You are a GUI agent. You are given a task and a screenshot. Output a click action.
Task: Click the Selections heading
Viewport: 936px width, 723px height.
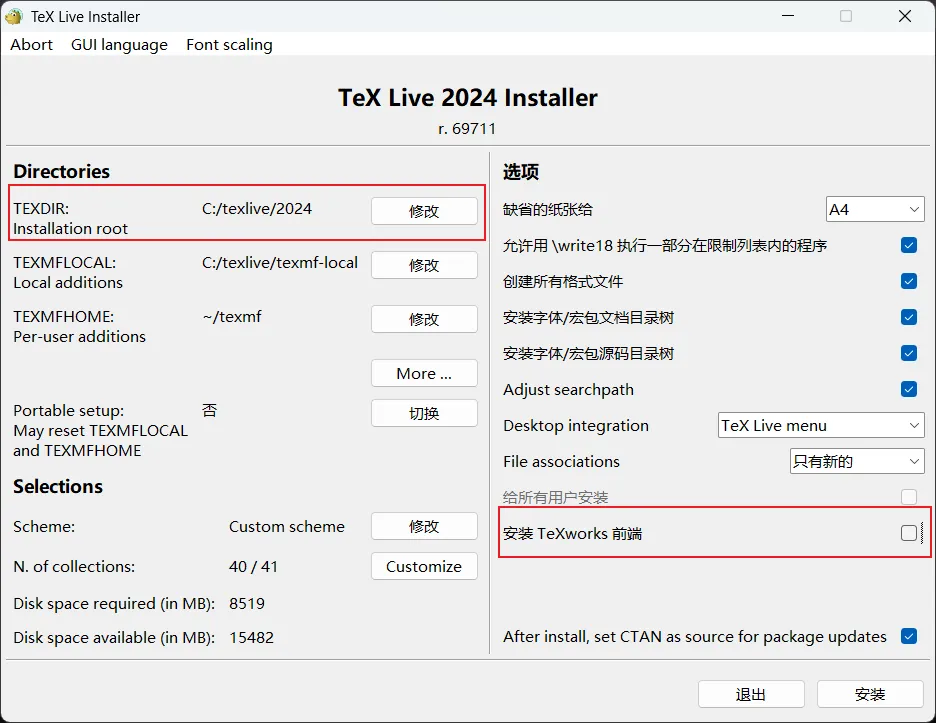[x=58, y=487]
